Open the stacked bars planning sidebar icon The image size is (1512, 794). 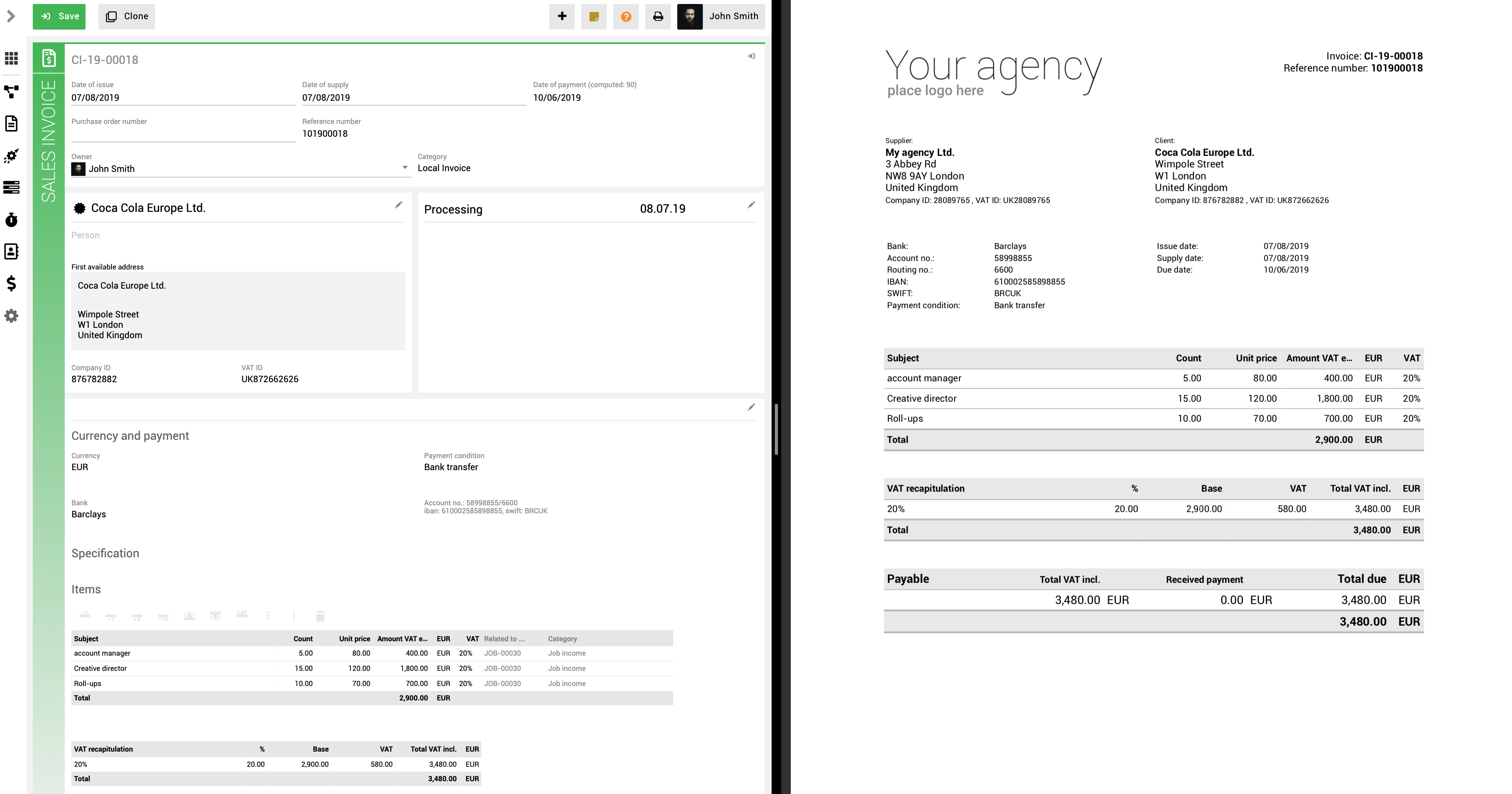(x=11, y=187)
